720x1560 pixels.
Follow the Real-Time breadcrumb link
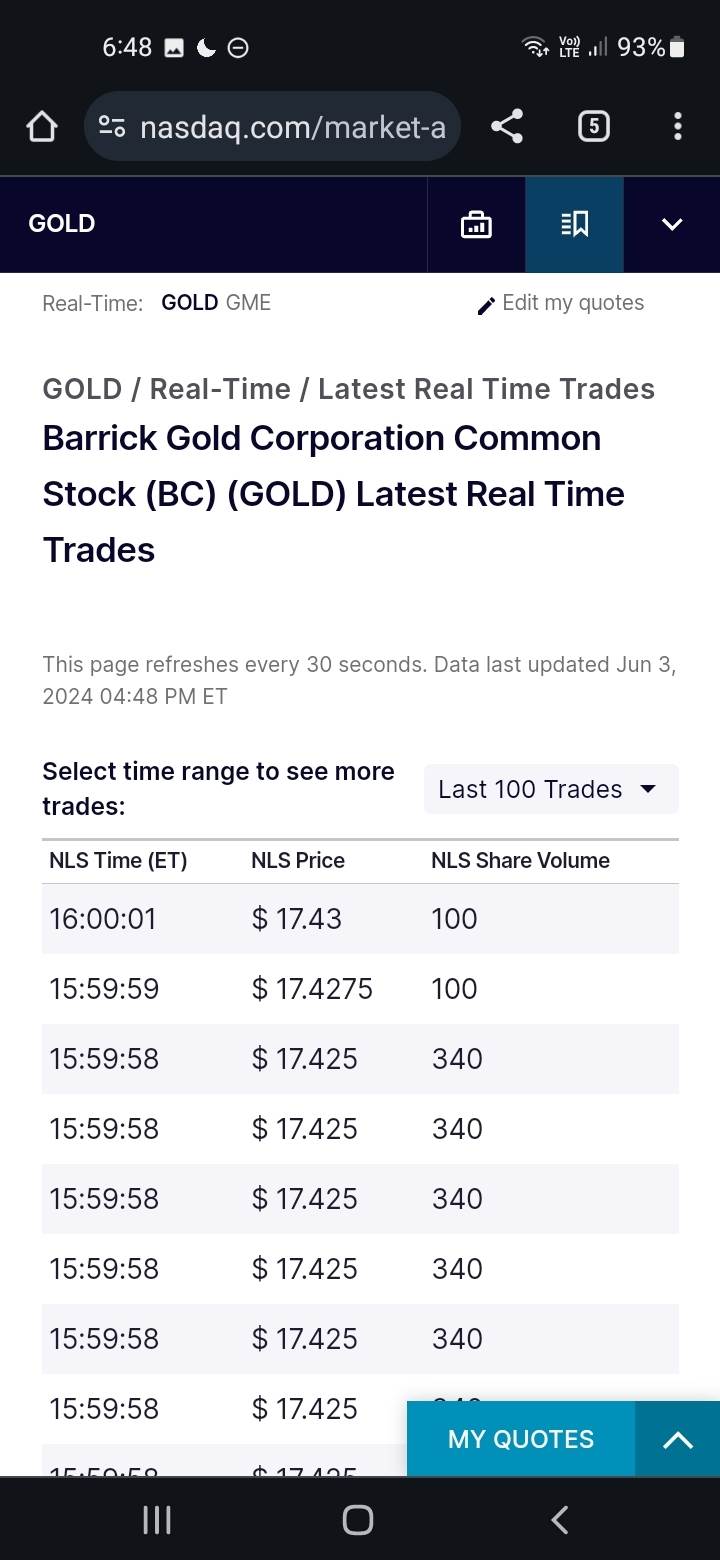[220, 389]
